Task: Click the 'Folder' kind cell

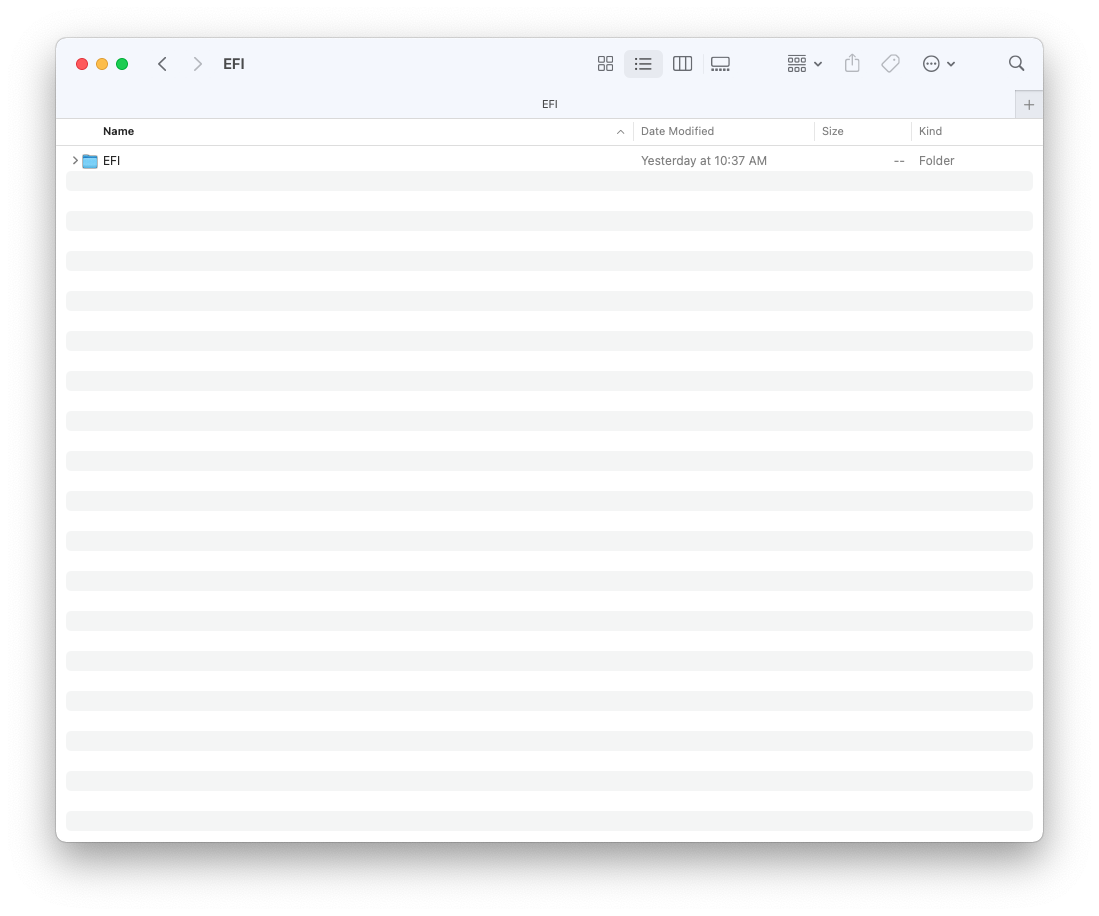Action: [936, 160]
